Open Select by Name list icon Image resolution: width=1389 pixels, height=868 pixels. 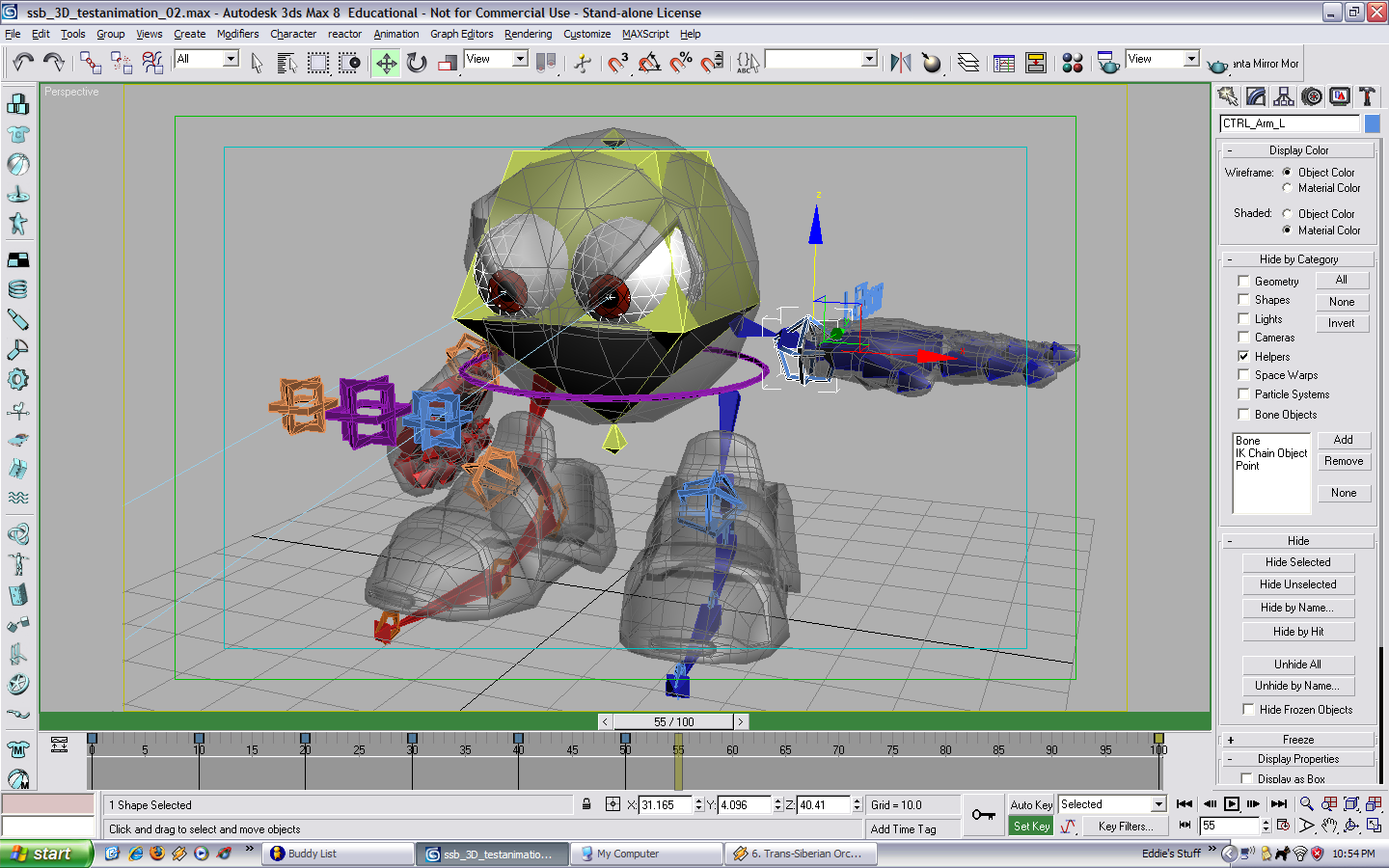click(x=286, y=64)
